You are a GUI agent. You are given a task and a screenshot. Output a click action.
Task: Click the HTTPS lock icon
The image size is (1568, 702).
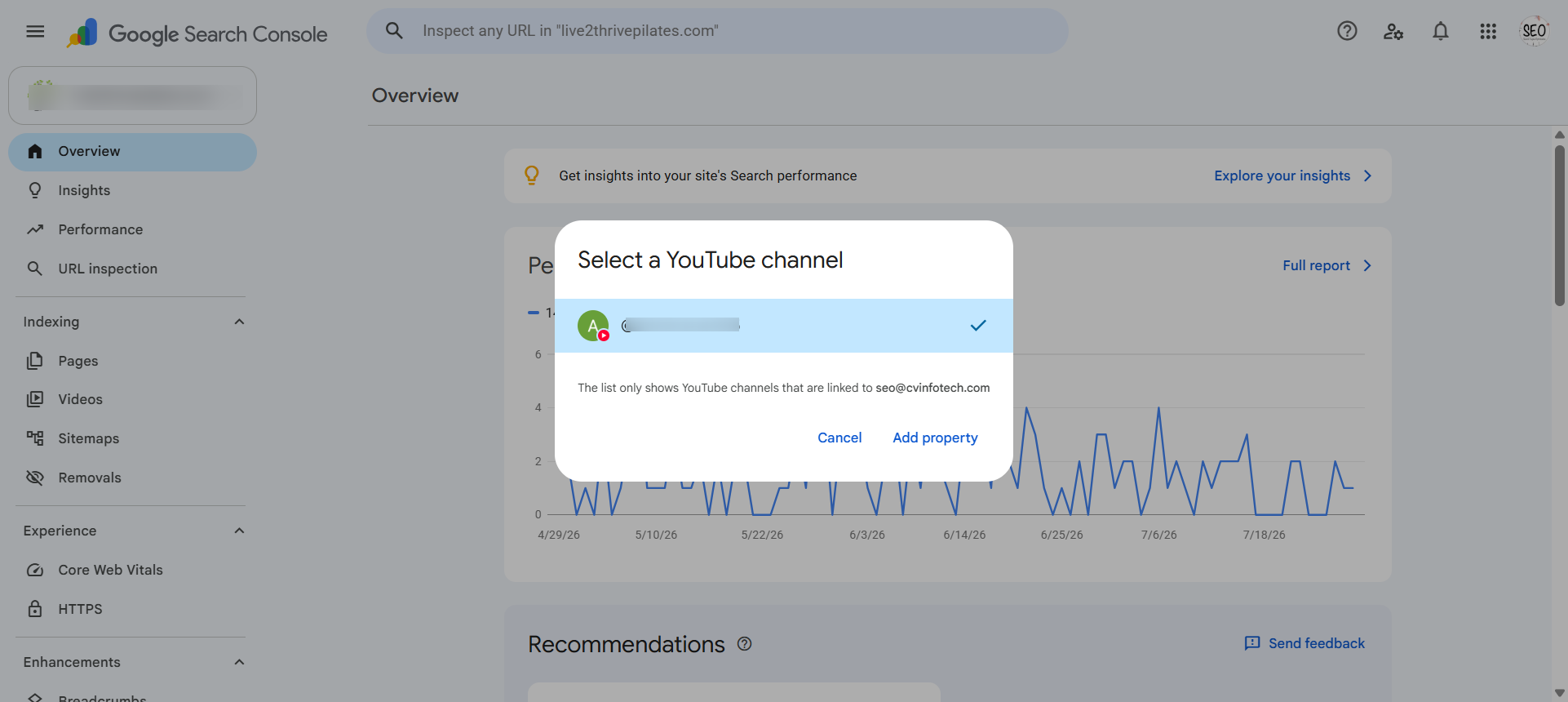[35, 609]
